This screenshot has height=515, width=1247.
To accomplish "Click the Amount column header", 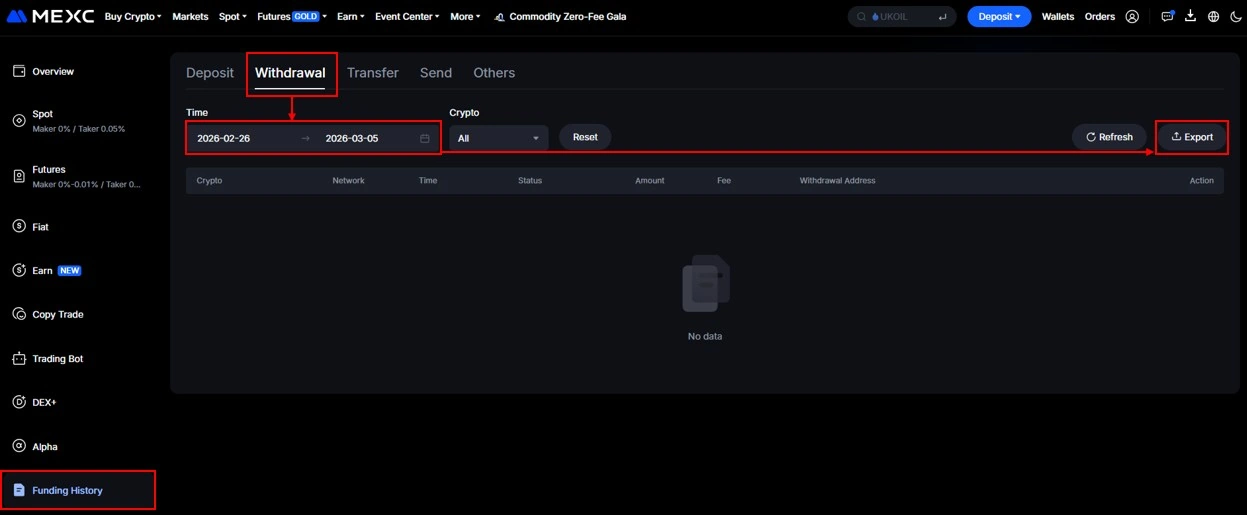I will (x=650, y=181).
